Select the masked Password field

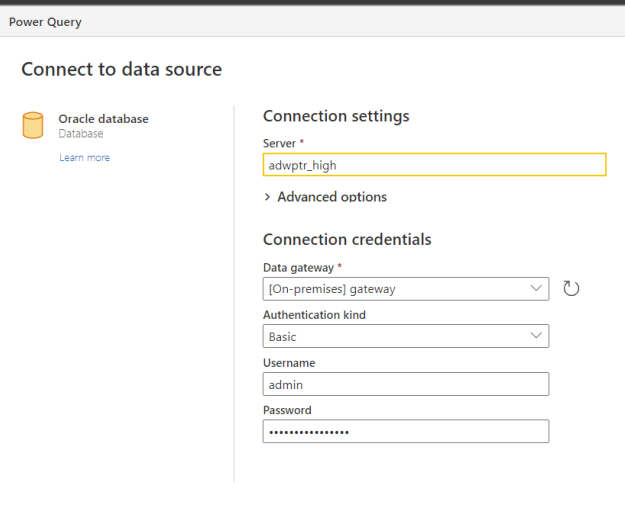(405, 431)
